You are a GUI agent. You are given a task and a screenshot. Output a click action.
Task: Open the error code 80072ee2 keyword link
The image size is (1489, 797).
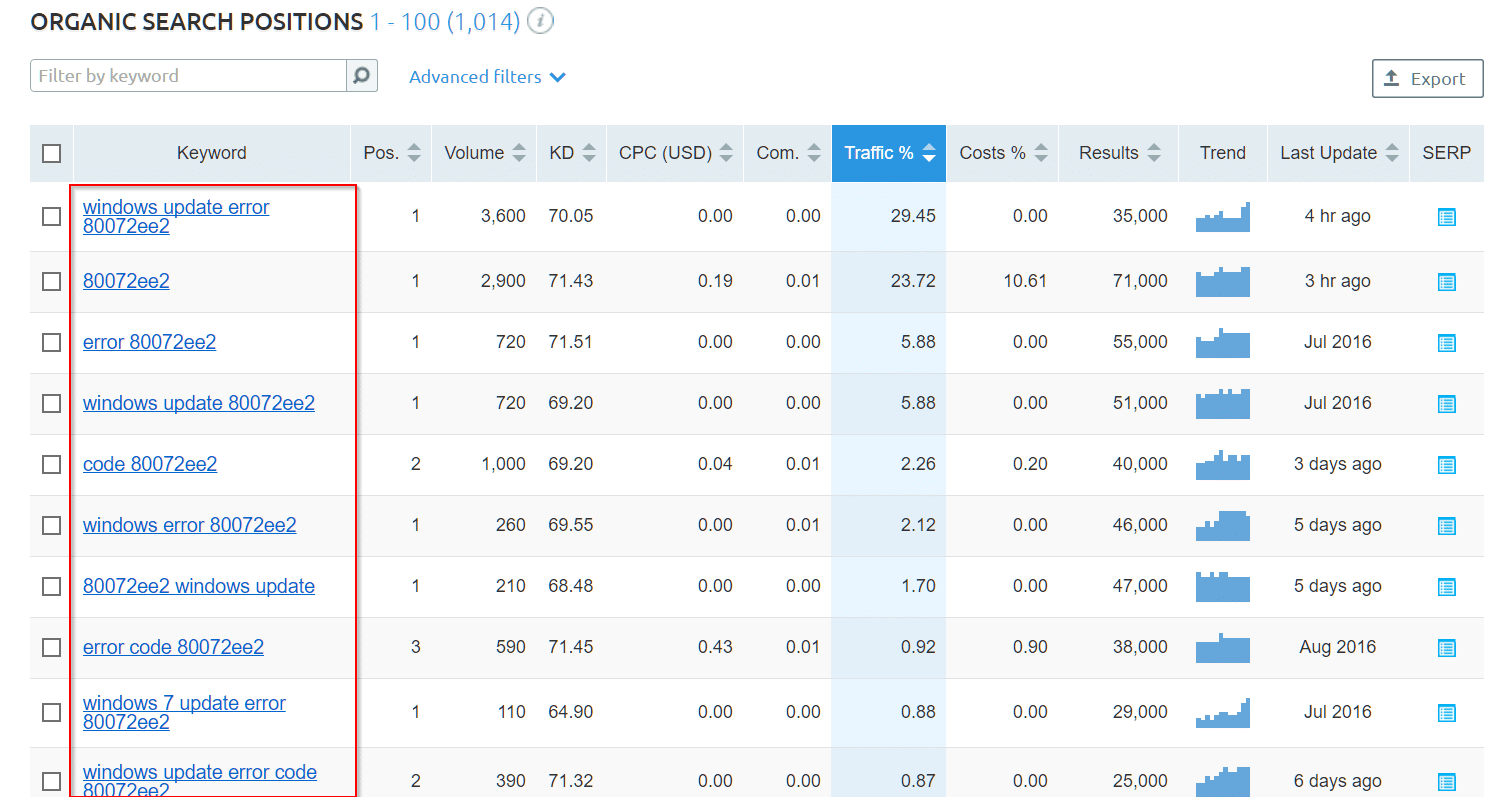(173, 647)
